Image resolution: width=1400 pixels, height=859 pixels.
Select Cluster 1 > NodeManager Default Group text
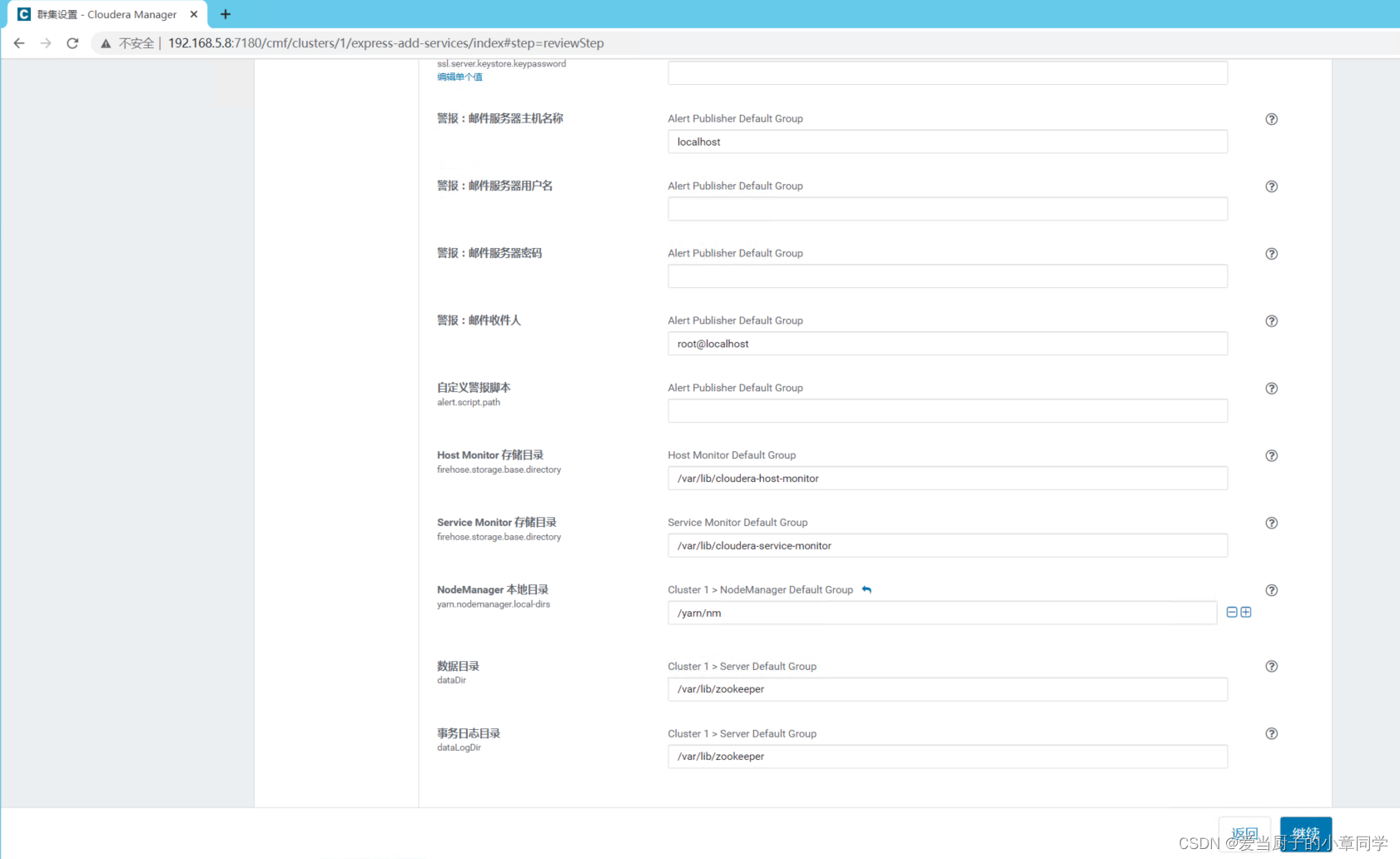coord(760,590)
